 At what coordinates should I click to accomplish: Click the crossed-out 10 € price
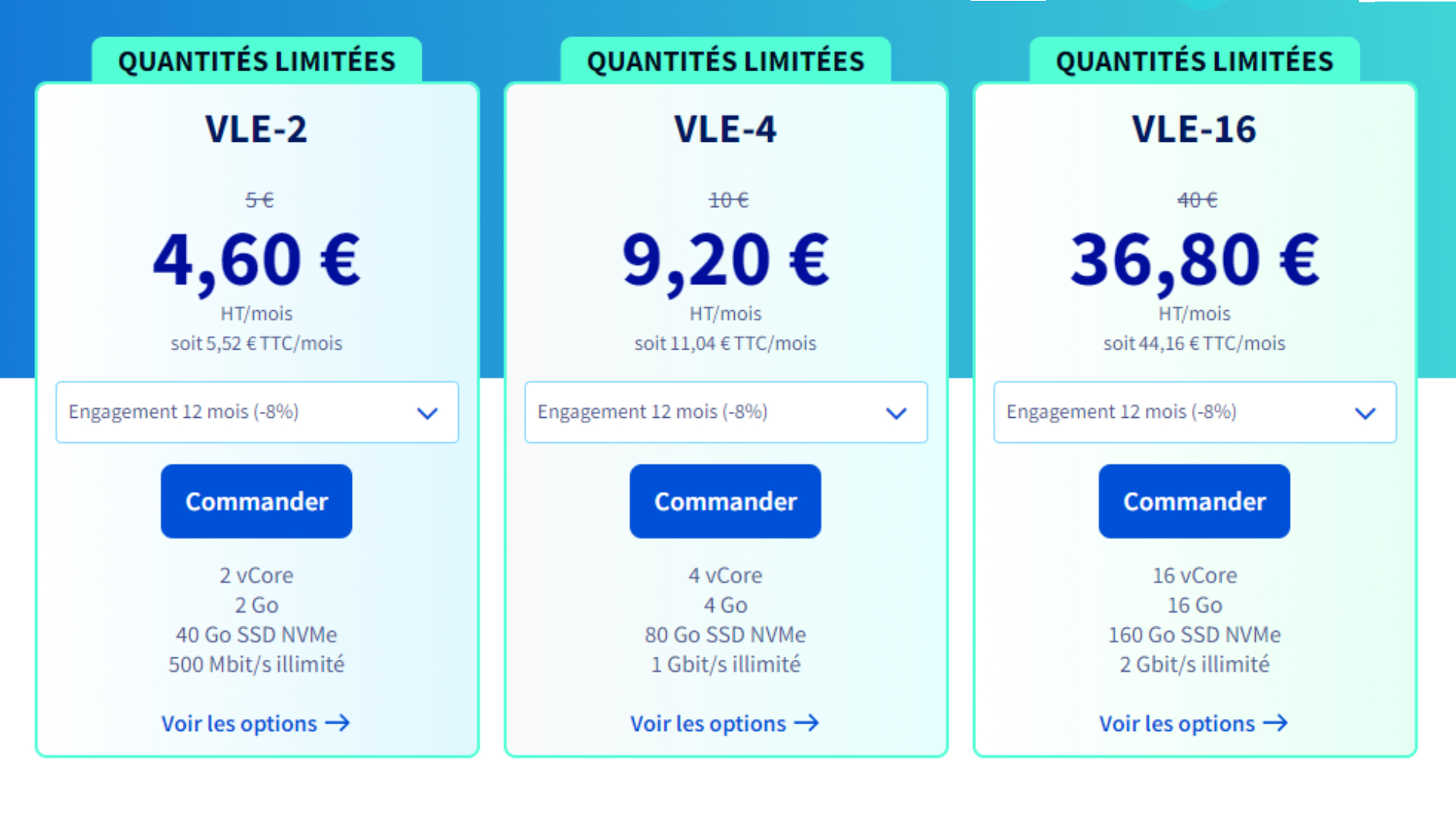point(728,200)
